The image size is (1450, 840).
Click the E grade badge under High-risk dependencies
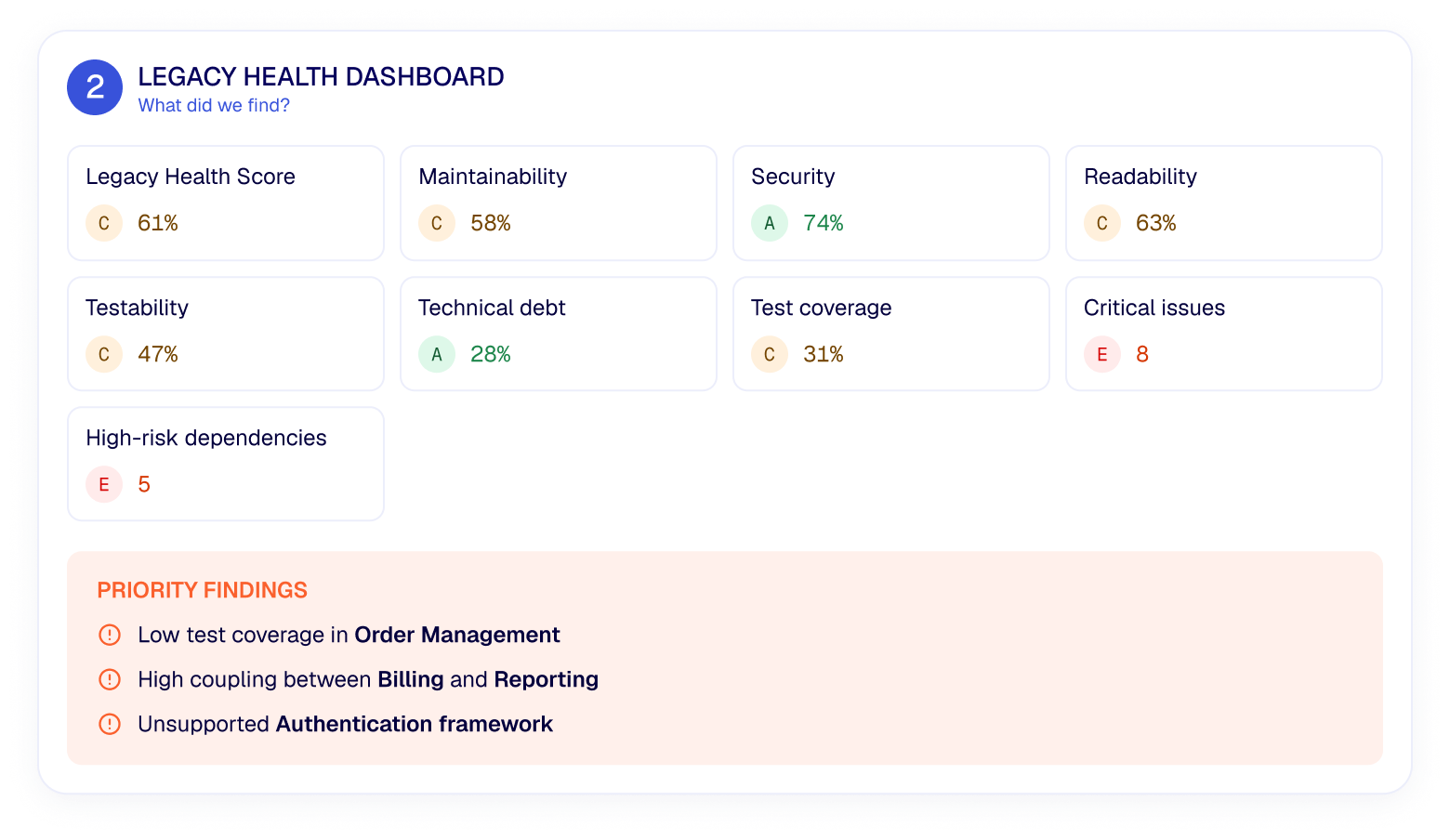(104, 484)
